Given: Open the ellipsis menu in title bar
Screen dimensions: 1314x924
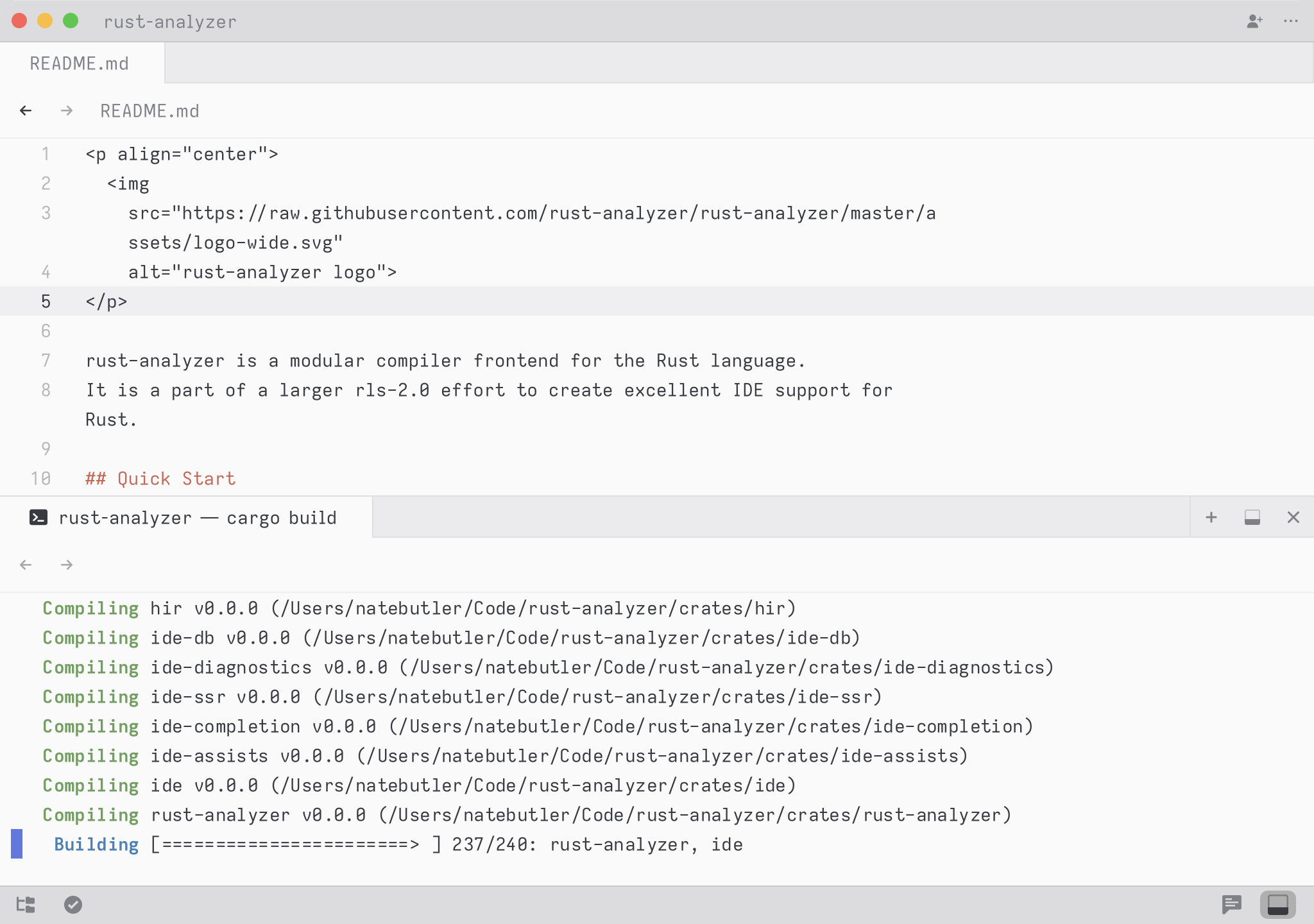Looking at the screenshot, I should [x=1291, y=21].
